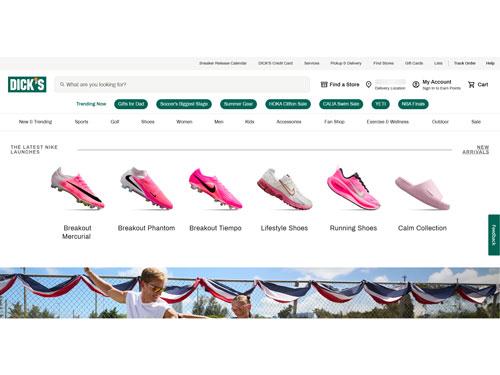Open the Sale menu

click(x=476, y=122)
